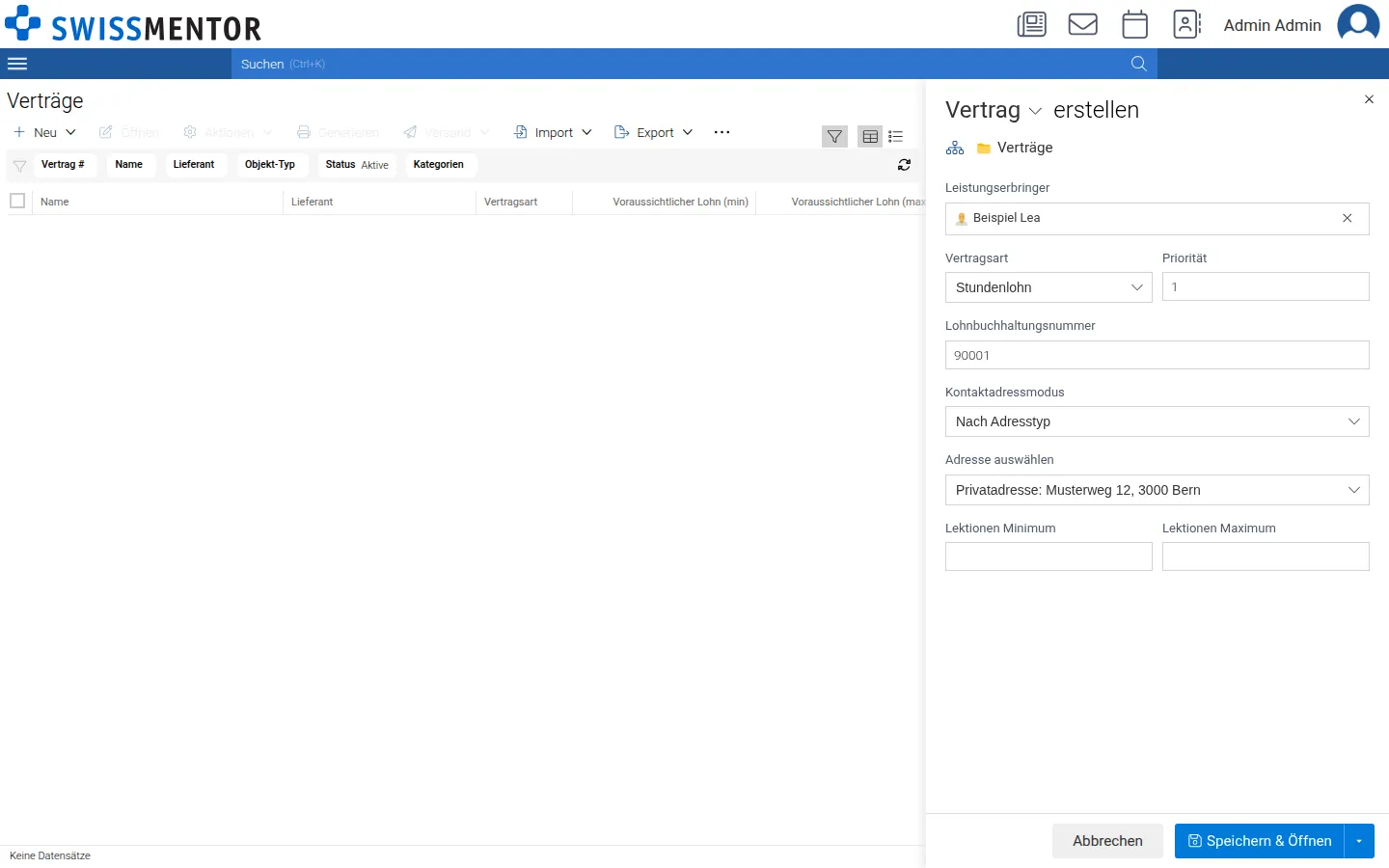1389x868 pixels.
Task: Open the Neu dropdown menu
Action: [x=44, y=132]
